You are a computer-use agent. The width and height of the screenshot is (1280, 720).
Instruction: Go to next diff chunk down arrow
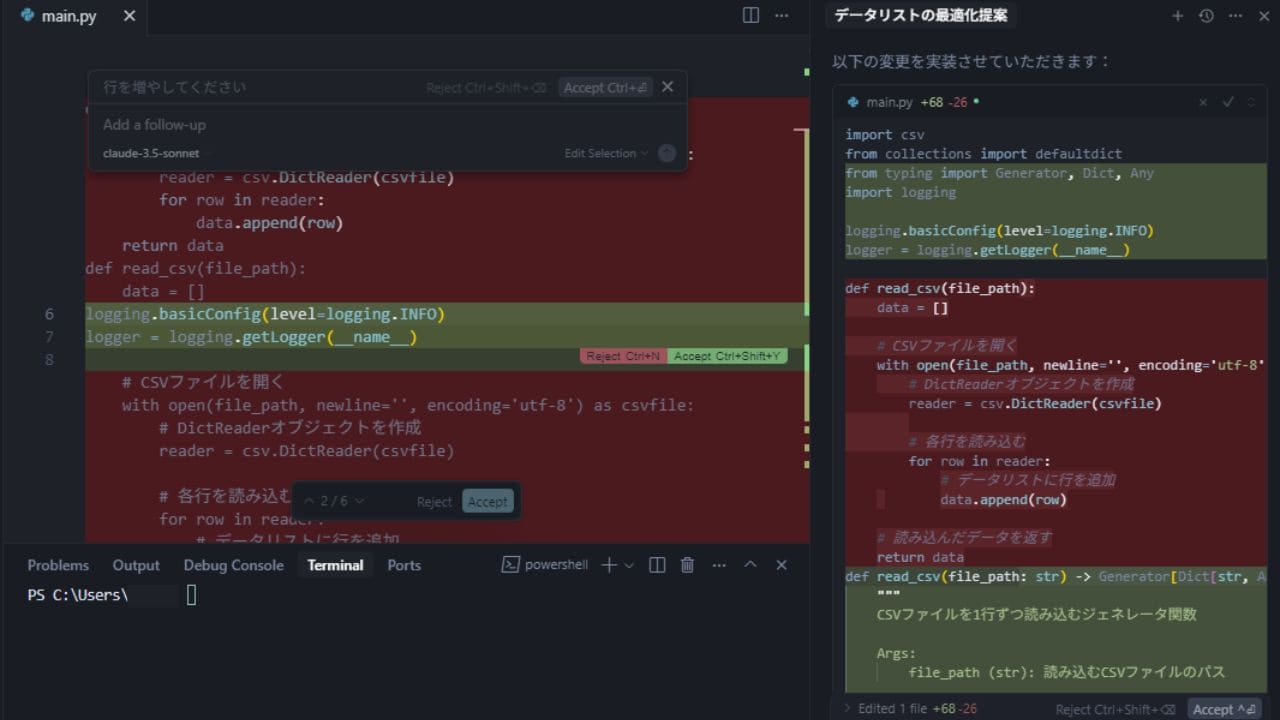pyautogui.click(x=360, y=501)
